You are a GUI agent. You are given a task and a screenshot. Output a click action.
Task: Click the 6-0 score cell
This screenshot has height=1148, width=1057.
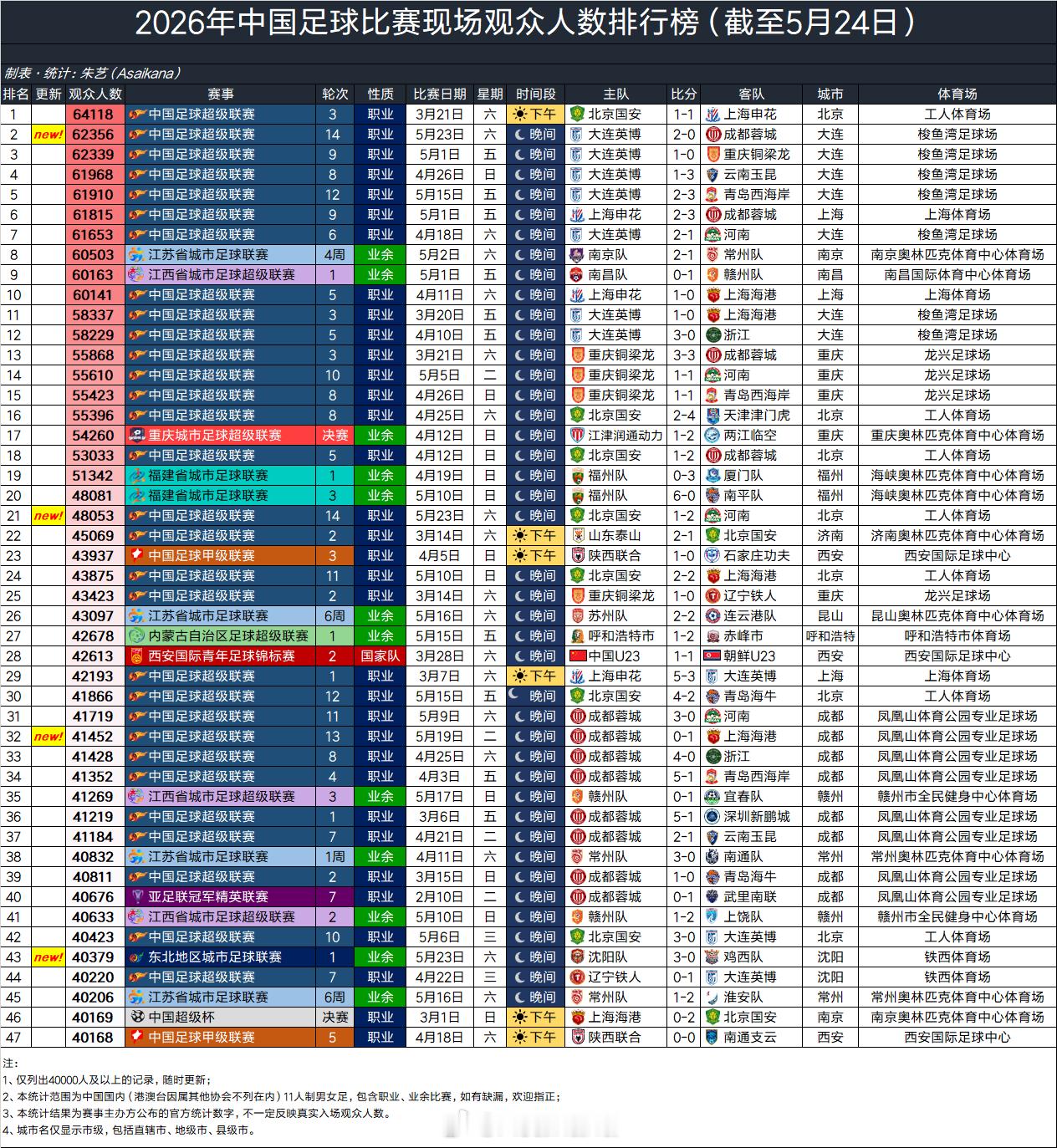pyautogui.click(x=684, y=496)
